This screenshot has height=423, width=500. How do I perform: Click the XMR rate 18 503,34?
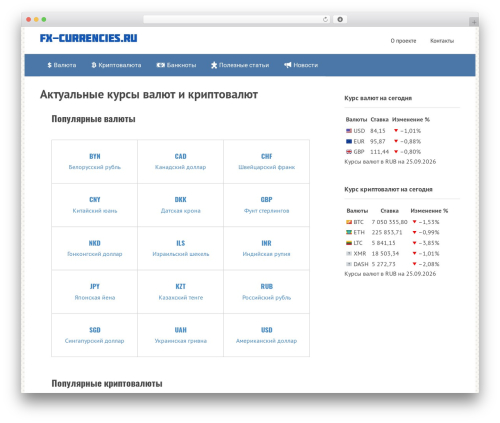385,254
